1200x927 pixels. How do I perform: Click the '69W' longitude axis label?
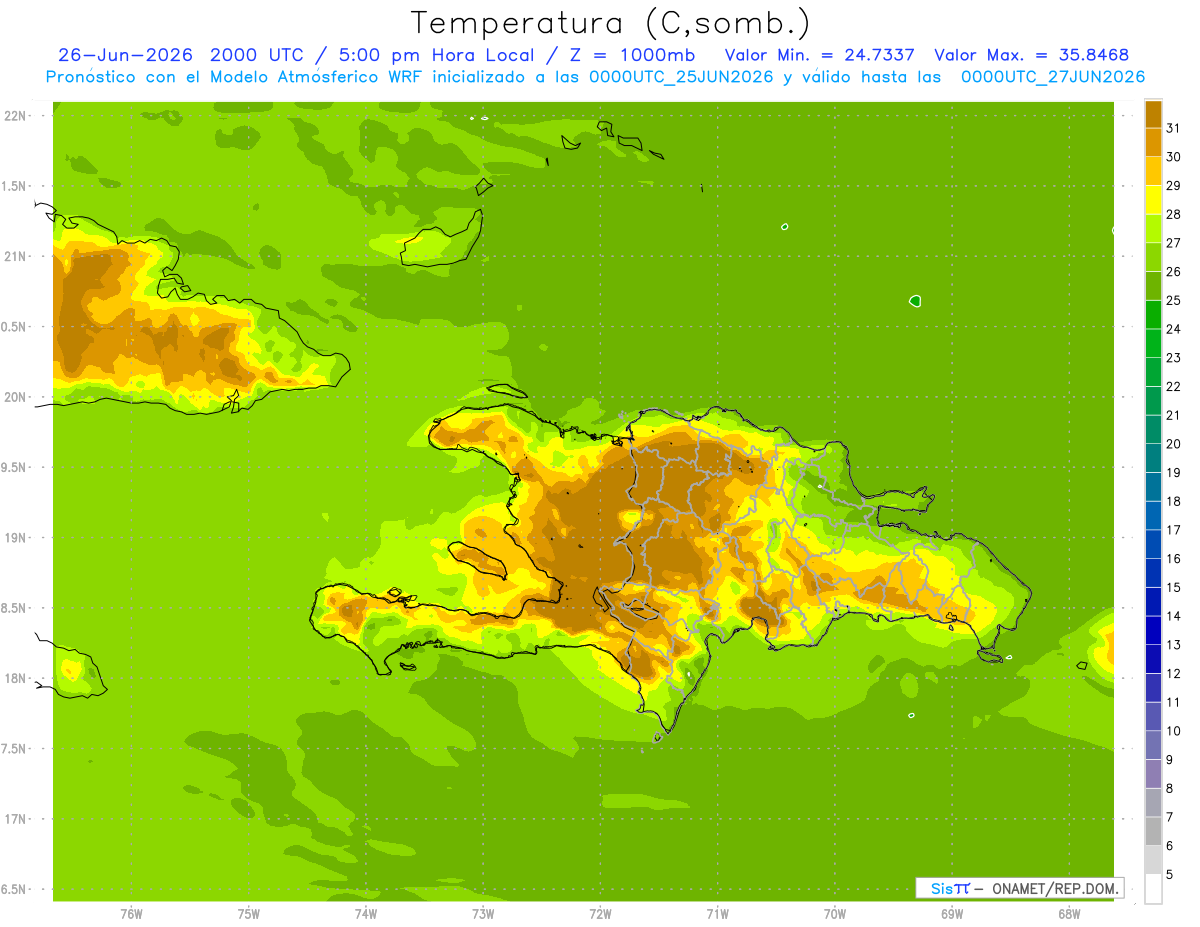[x=952, y=914]
